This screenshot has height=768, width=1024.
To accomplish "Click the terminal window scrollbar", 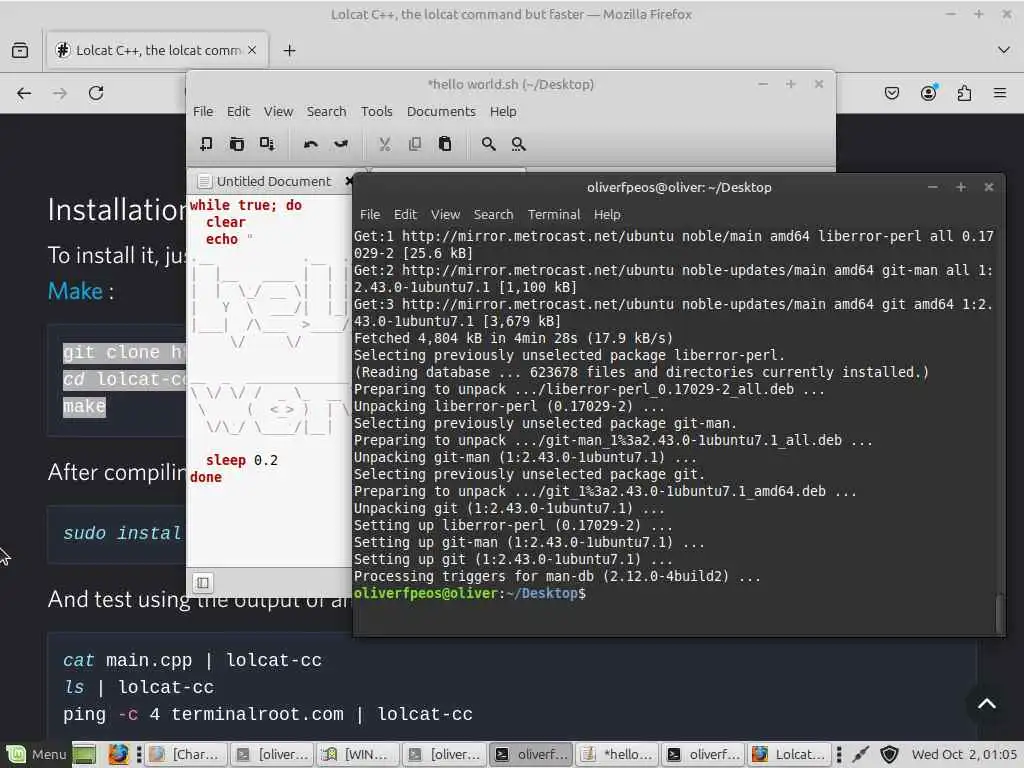I will (x=999, y=613).
